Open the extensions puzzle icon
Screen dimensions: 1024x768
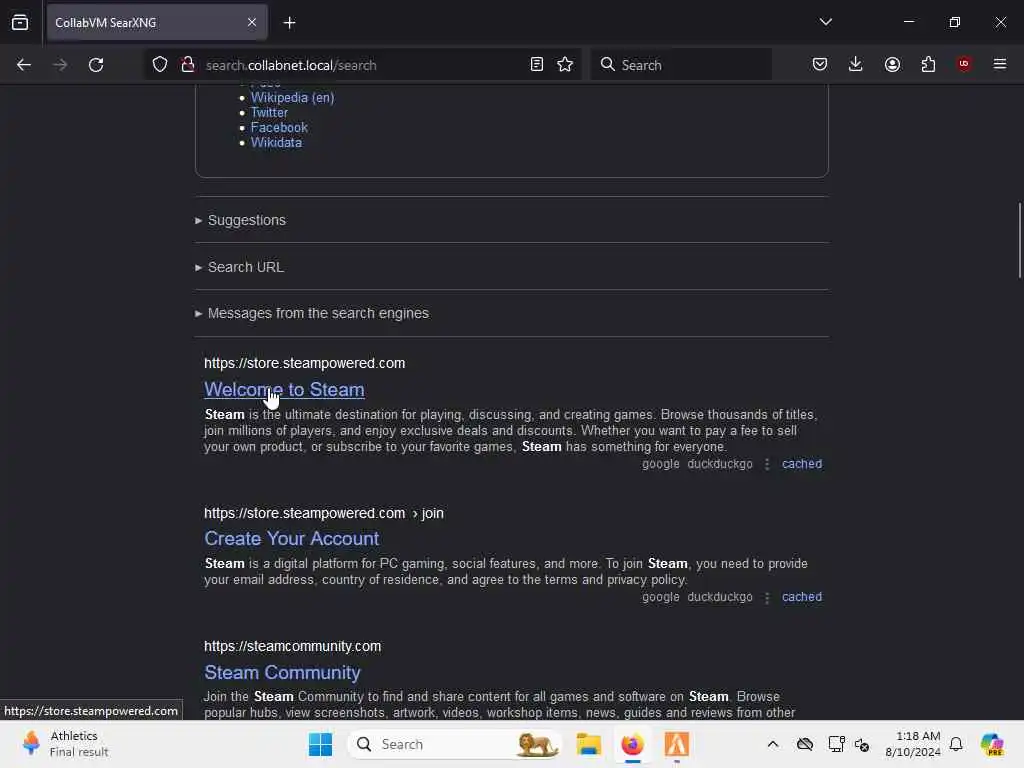[928, 64]
